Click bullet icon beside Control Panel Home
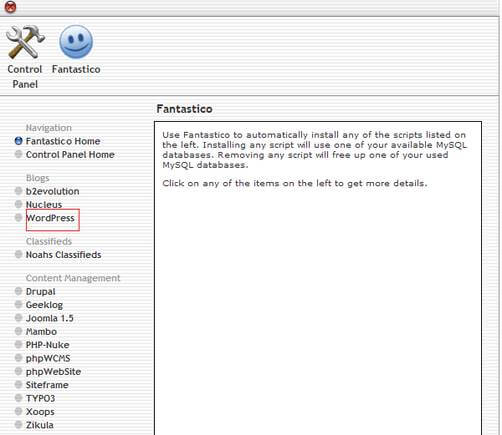 click(19, 154)
